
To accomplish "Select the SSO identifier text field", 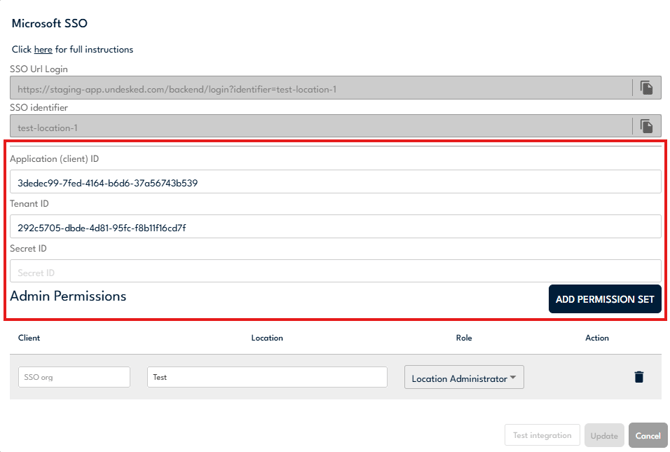I will tap(320, 127).
